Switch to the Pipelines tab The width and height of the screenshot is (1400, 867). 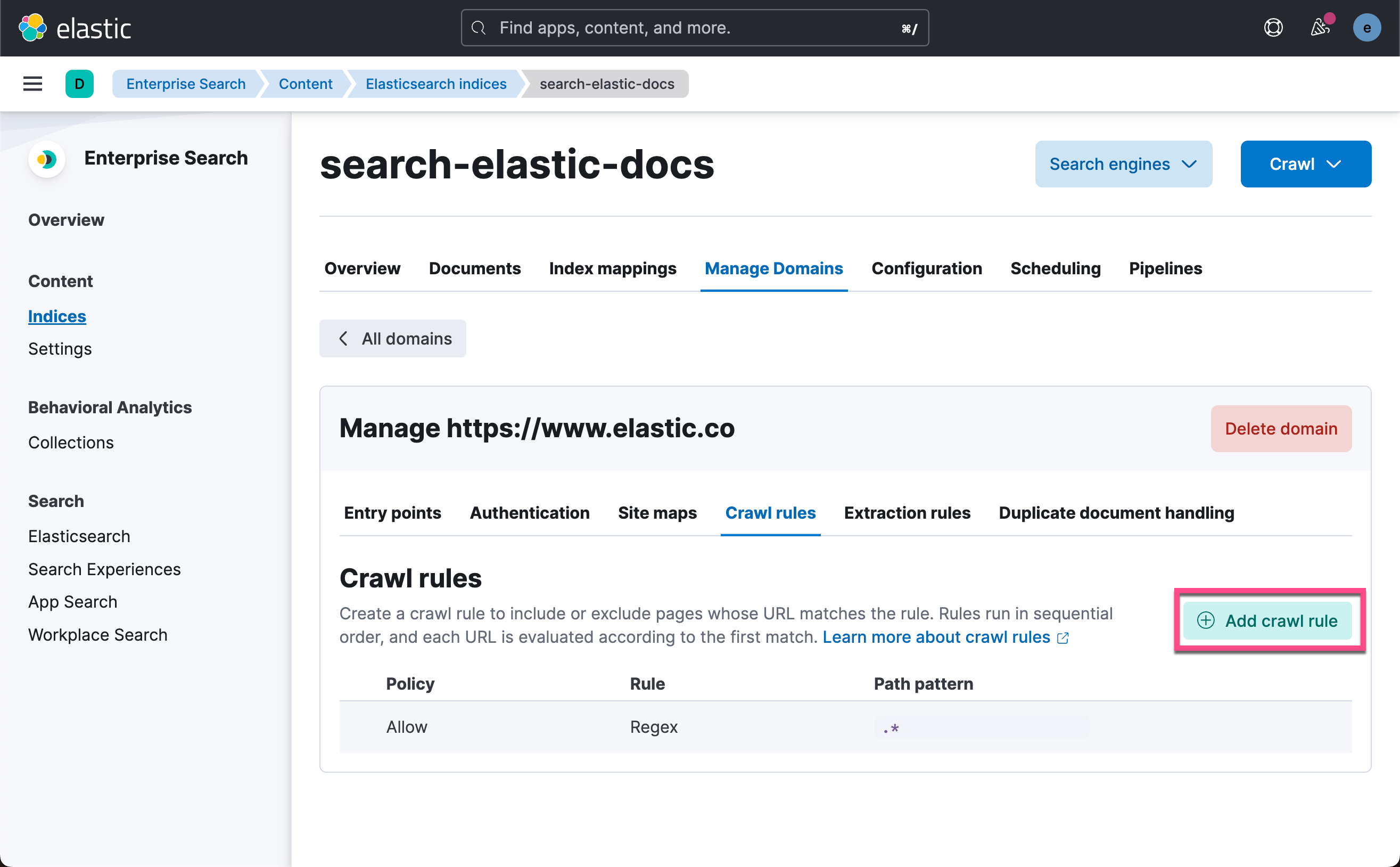coord(1165,268)
